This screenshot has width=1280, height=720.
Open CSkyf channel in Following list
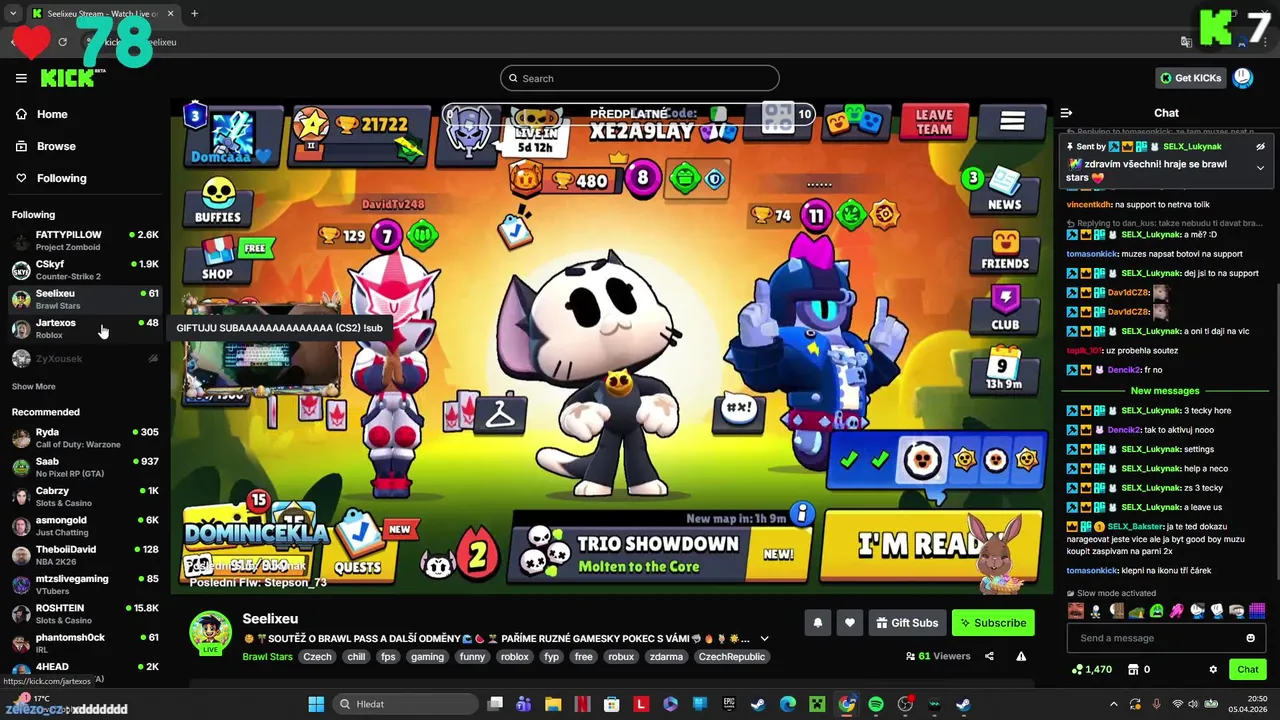click(x=84, y=270)
